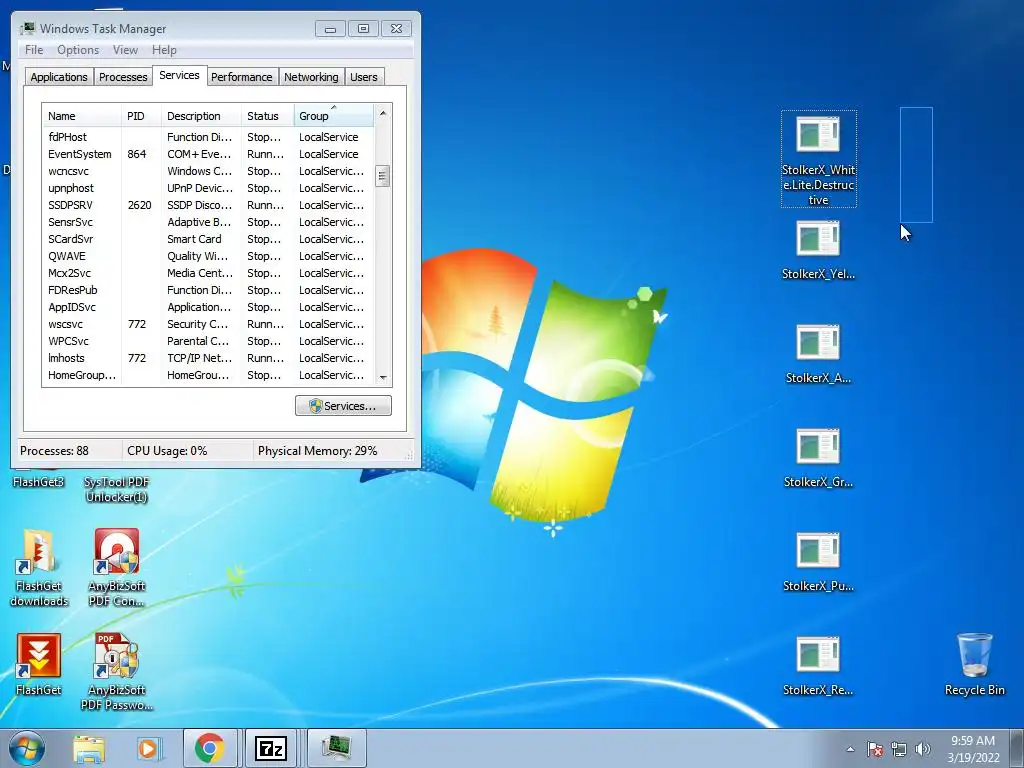Select the wscsvc service row
Screen dimensions: 1024x768
pyautogui.click(x=208, y=324)
